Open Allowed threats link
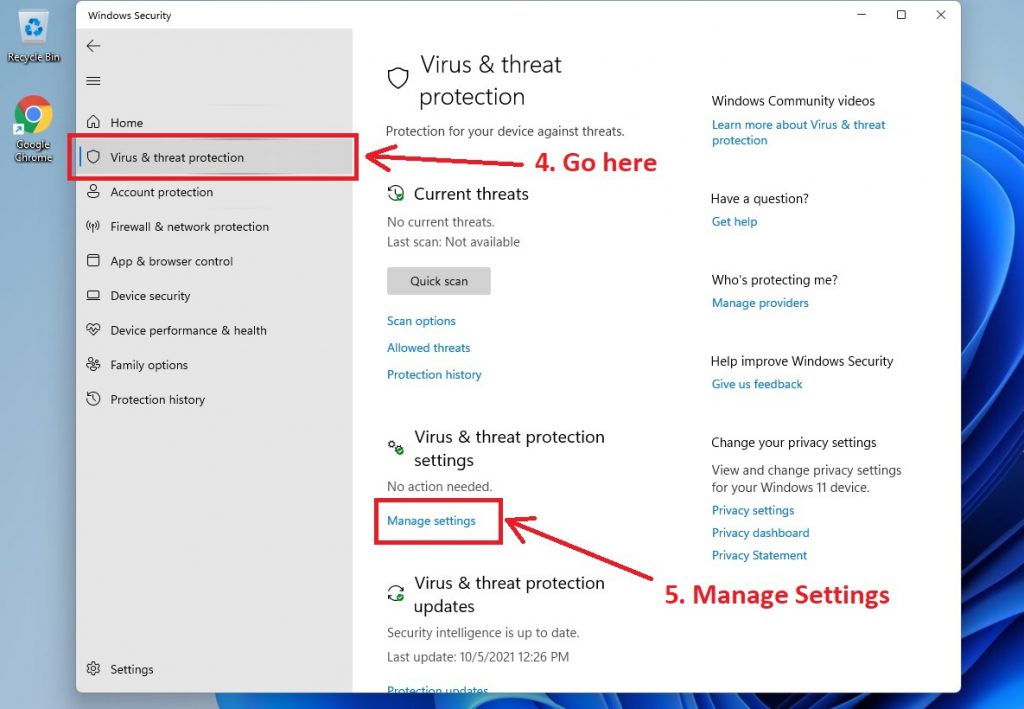 [x=428, y=347]
